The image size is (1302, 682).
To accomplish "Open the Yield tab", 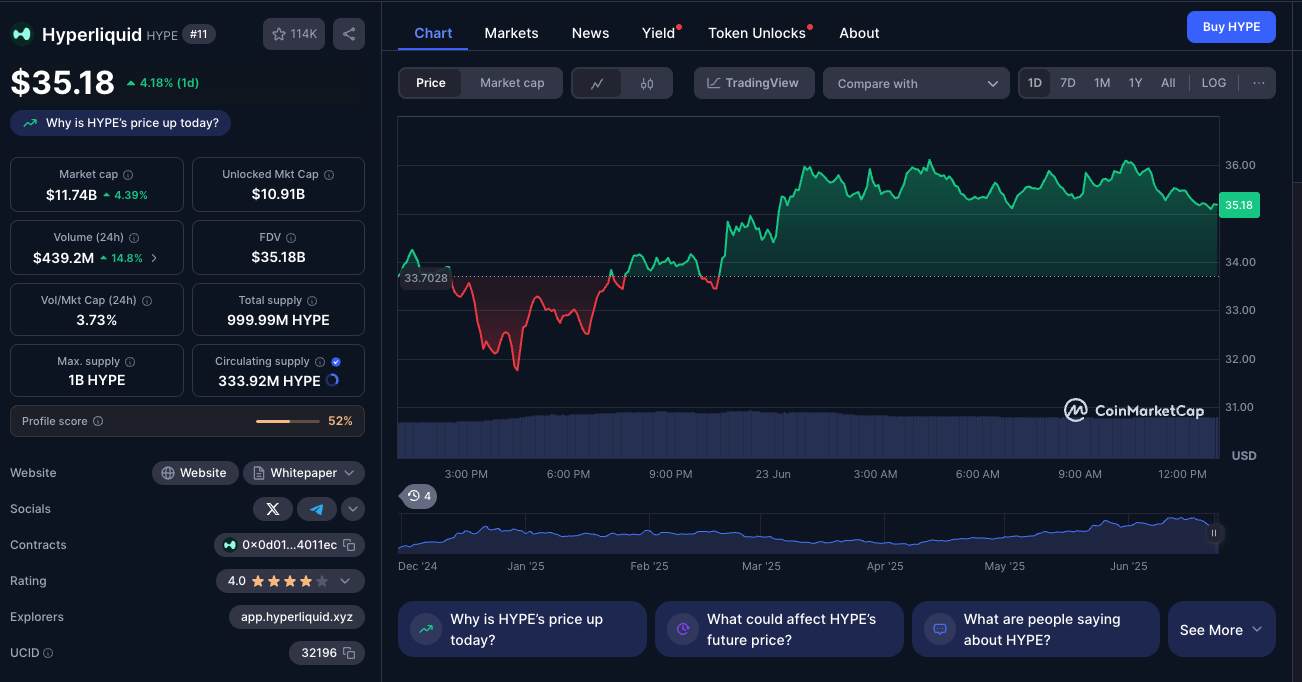I will tap(658, 33).
